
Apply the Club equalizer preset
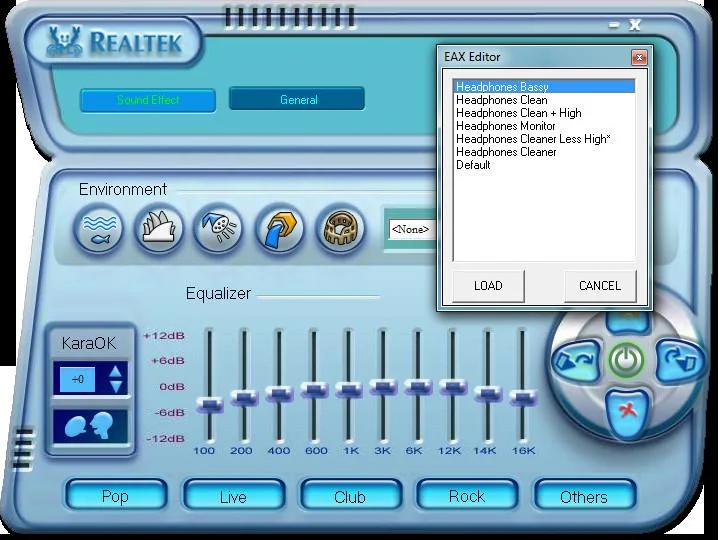tap(350, 496)
